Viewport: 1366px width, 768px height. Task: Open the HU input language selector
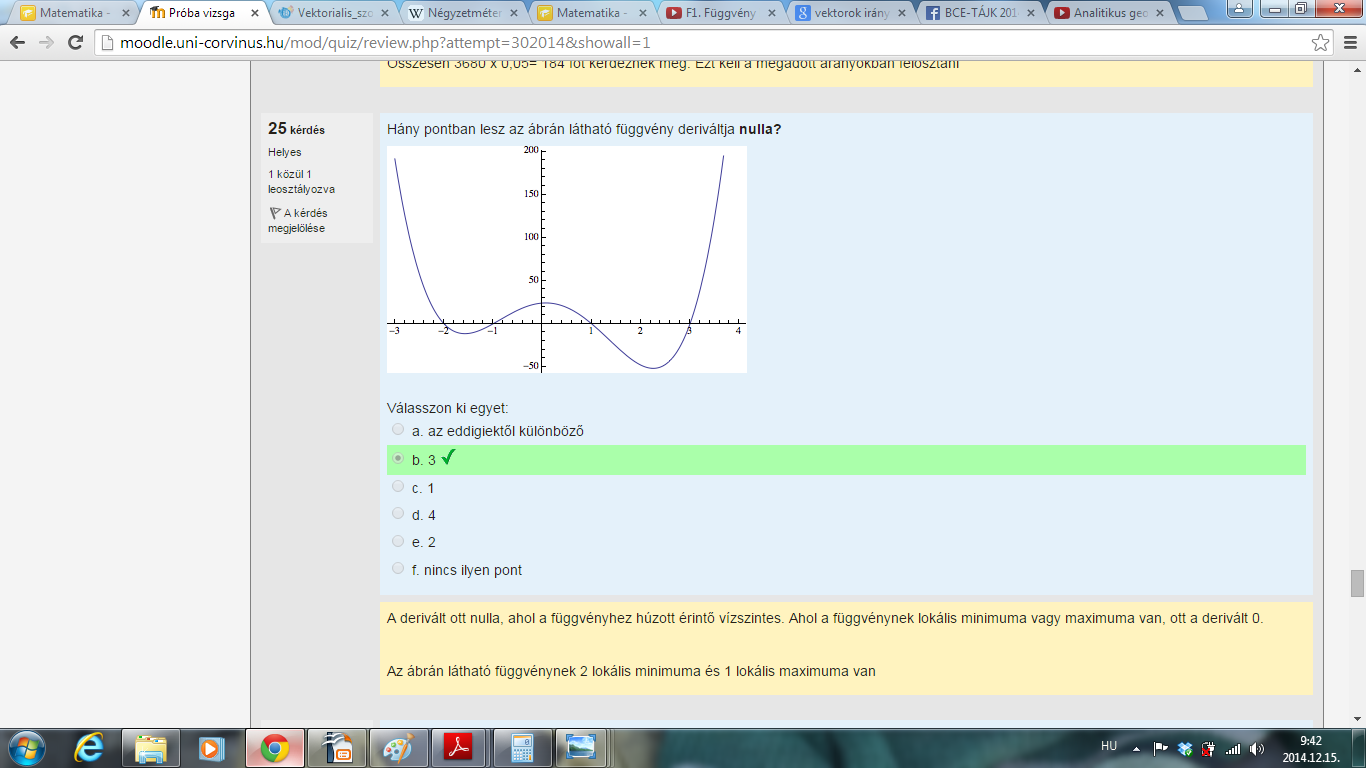(1108, 746)
